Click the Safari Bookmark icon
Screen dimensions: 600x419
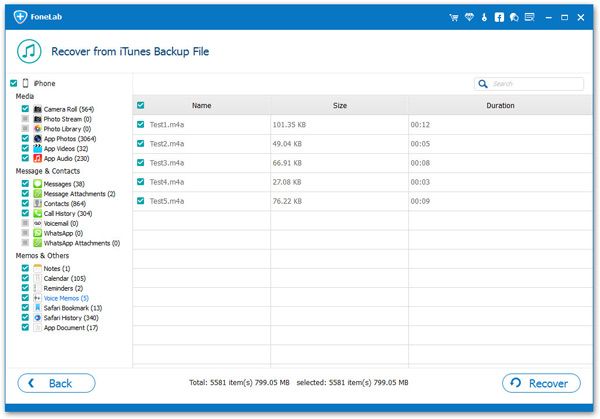(x=38, y=308)
